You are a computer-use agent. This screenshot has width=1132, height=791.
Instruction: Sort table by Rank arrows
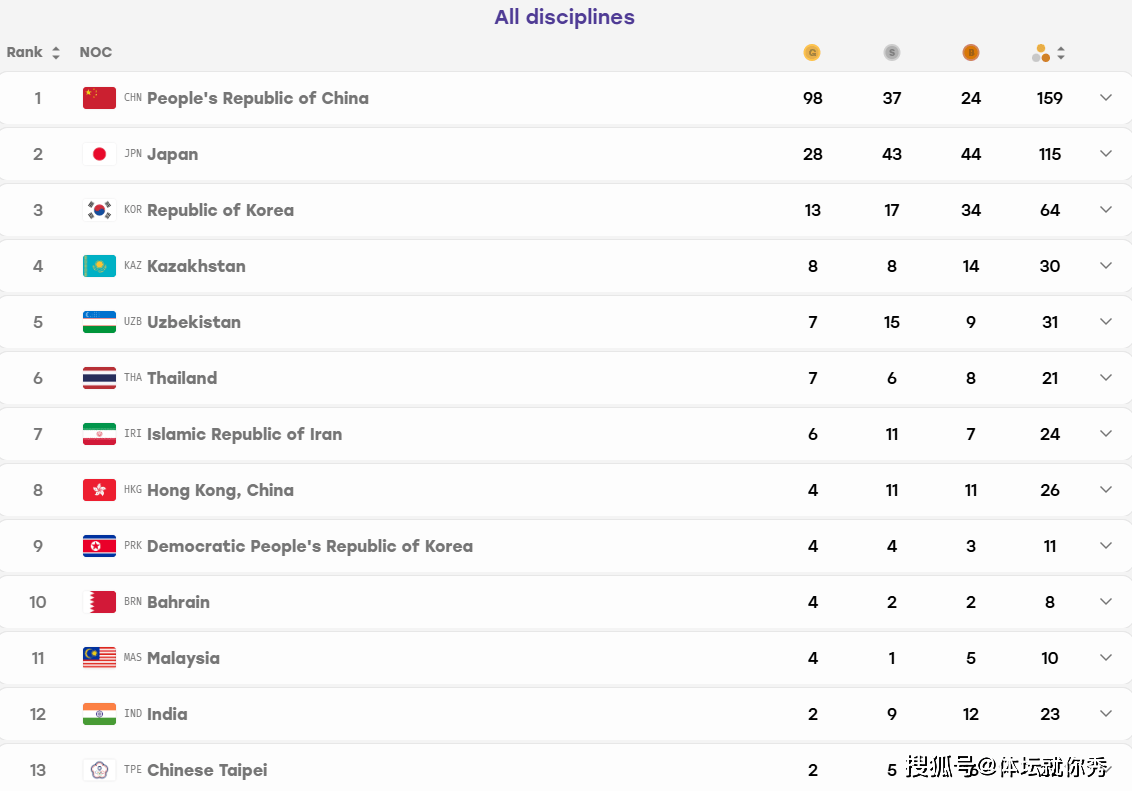coord(56,53)
